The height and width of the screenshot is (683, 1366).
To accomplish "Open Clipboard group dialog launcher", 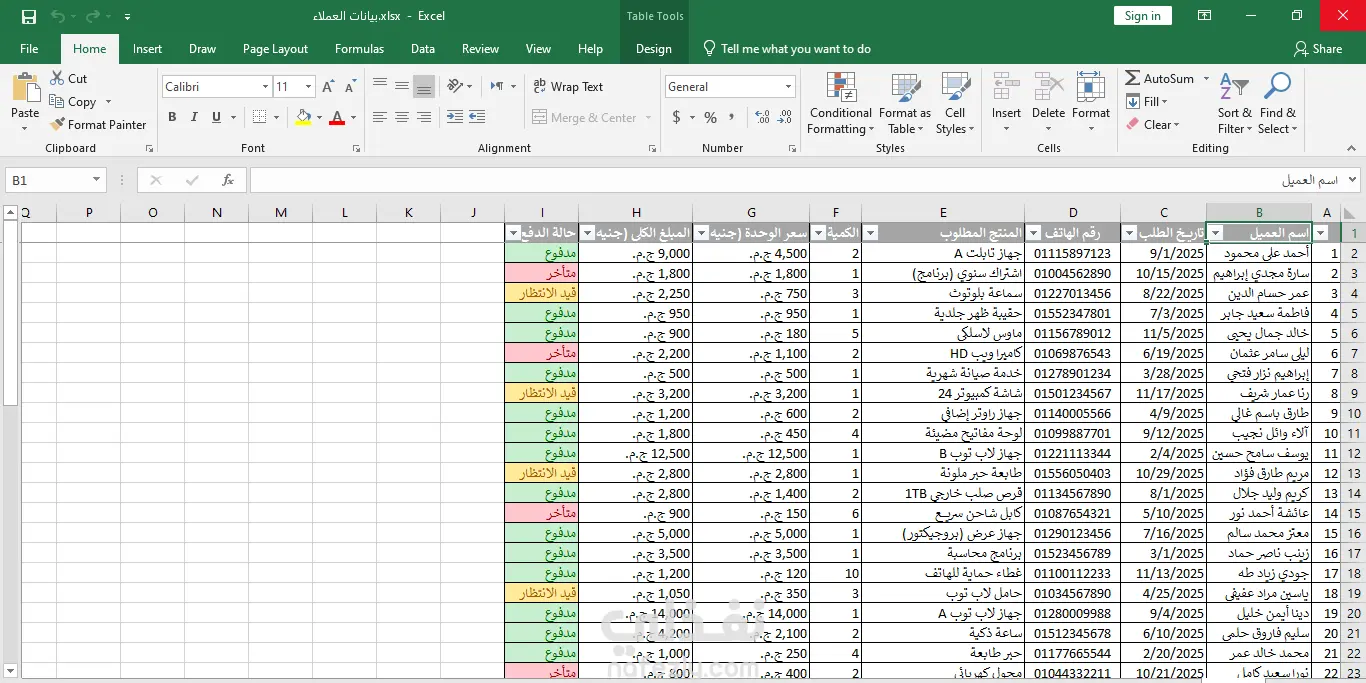I will pyautogui.click(x=149, y=148).
